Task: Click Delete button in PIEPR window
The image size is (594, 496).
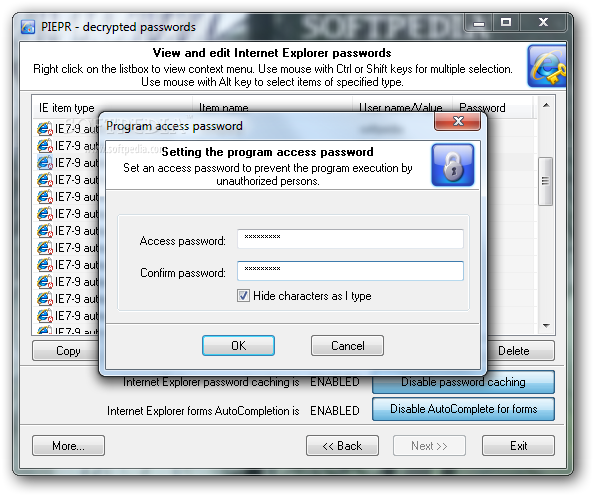Action: point(521,351)
